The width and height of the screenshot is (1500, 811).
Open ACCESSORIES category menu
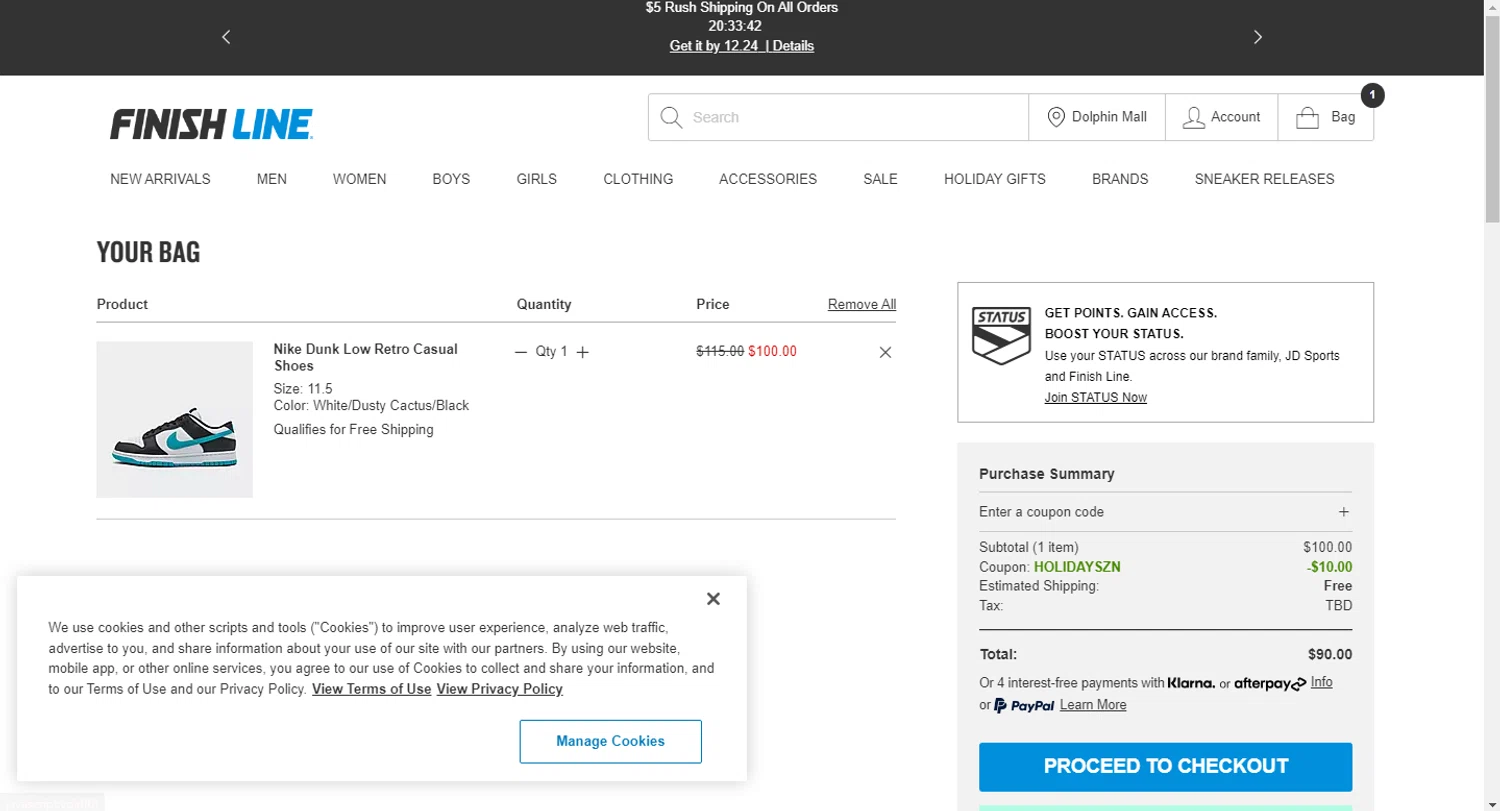coord(768,179)
